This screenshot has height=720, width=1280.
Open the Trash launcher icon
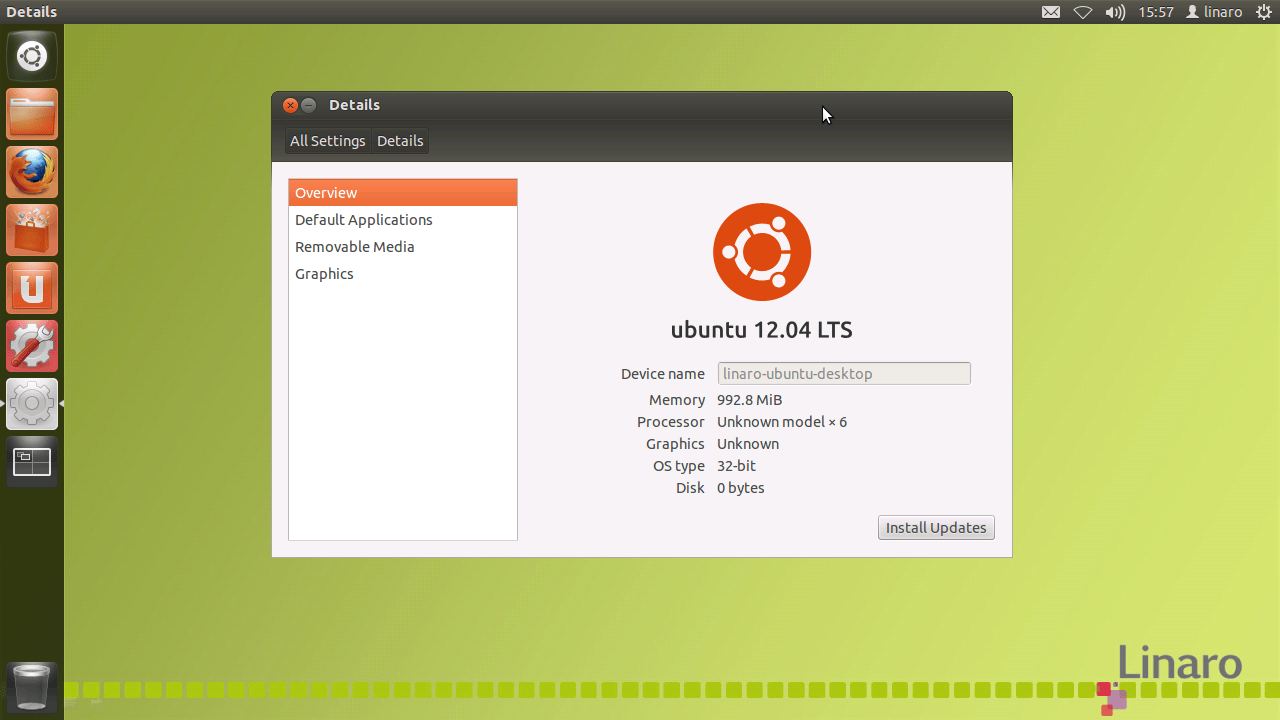(x=32, y=687)
